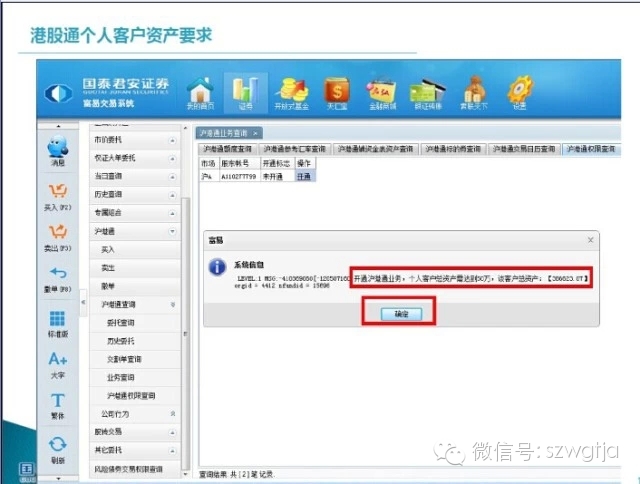Image resolution: width=640 pixels, height=484 pixels.
Task: Click the 刷新 refresh icon
Action: 58,450
